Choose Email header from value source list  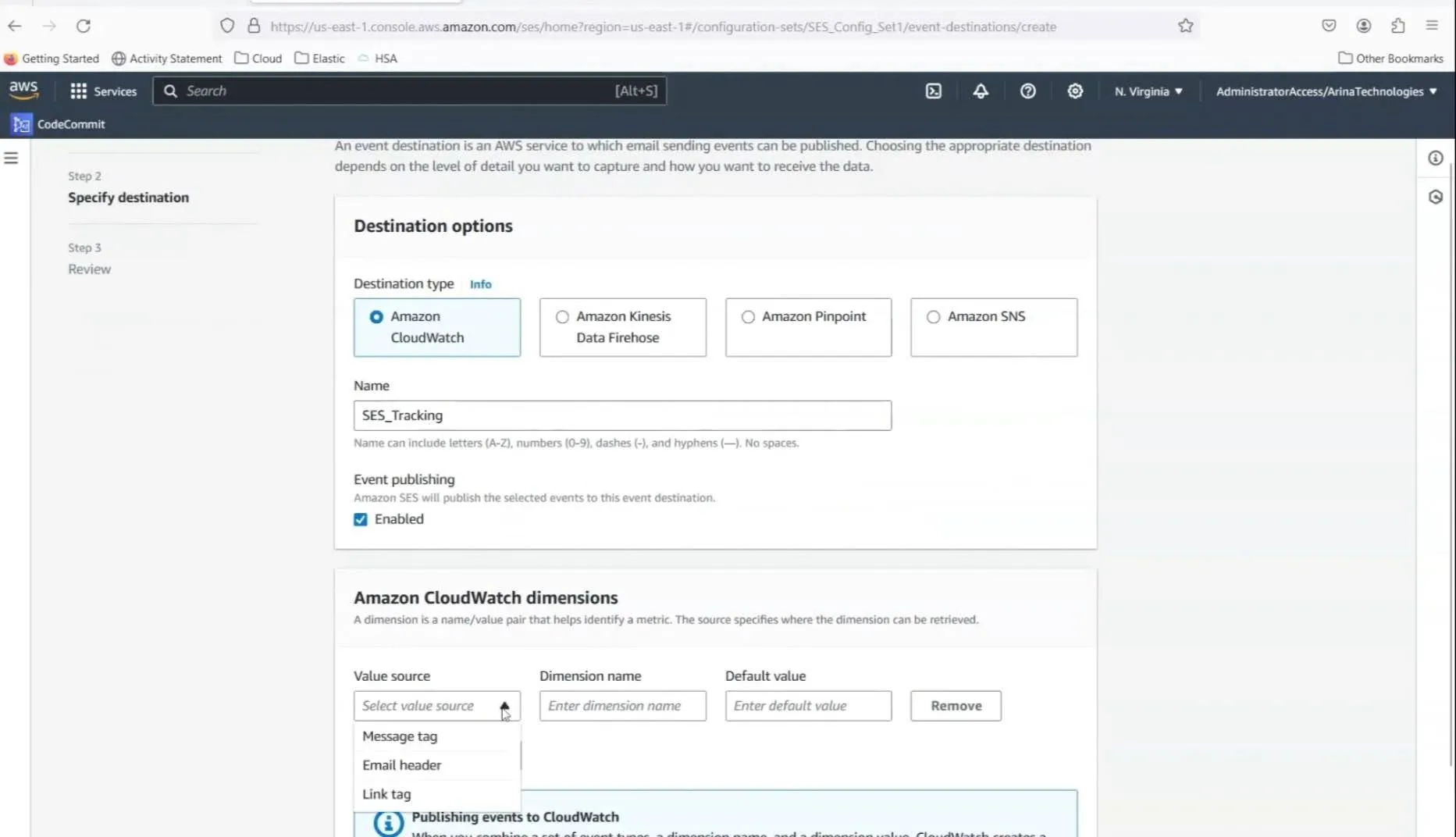(401, 765)
